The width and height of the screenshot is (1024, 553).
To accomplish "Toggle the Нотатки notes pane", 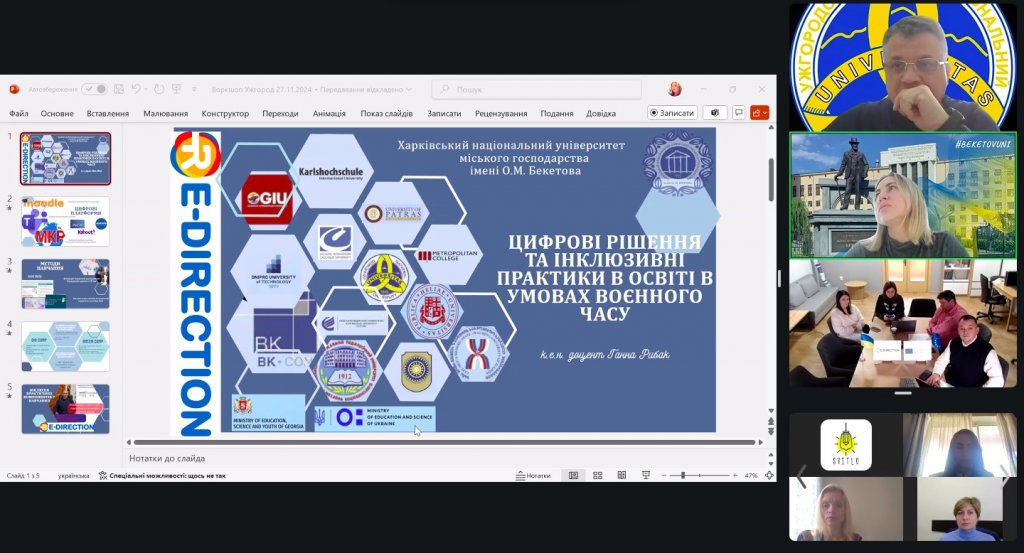I will coord(532,475).
